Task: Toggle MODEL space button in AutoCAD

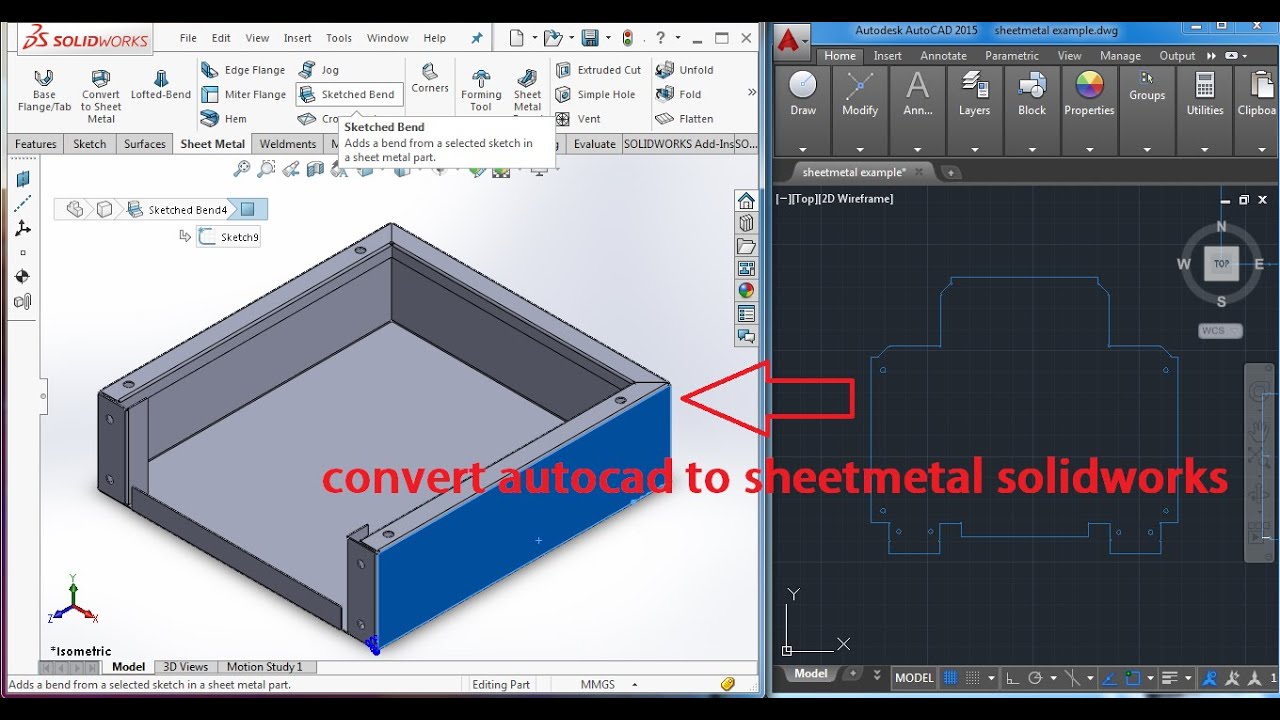Action: (914, 677)
